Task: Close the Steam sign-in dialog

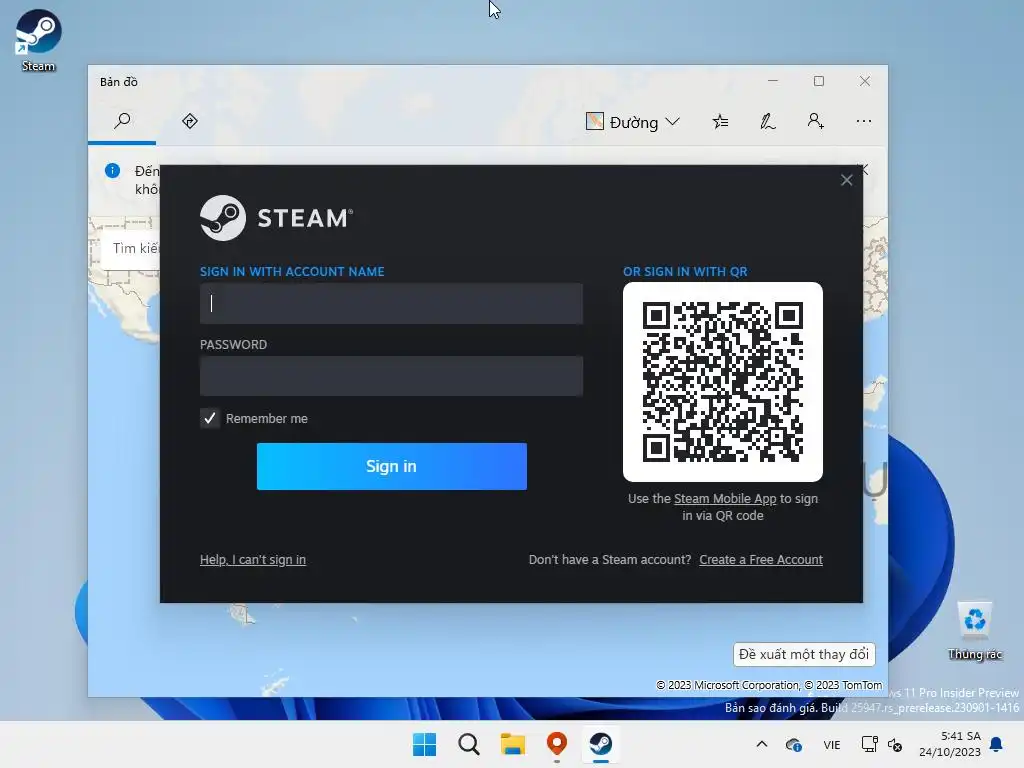Action: click(x=846, y=180)
